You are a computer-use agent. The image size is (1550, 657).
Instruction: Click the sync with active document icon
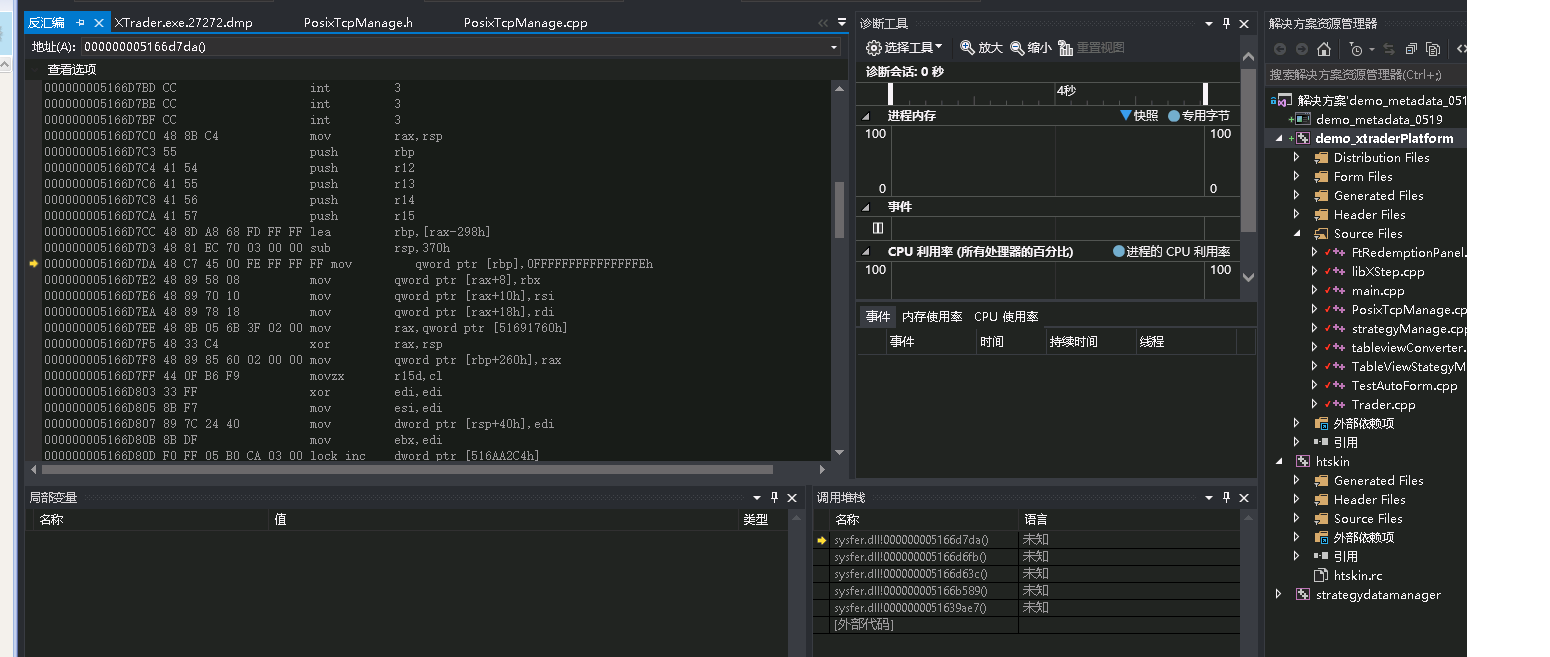pos(1390,48)
